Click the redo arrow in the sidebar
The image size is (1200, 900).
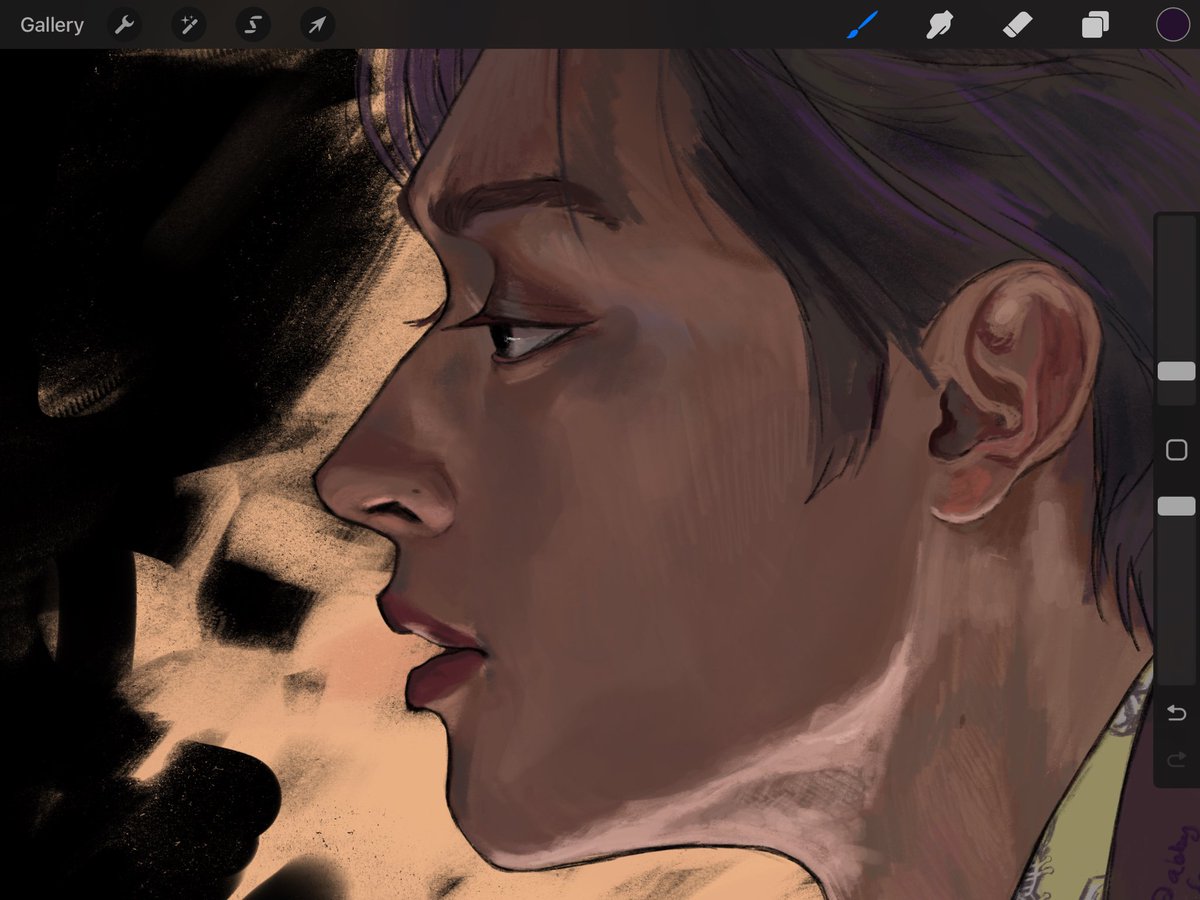[x=1176, y=761]
